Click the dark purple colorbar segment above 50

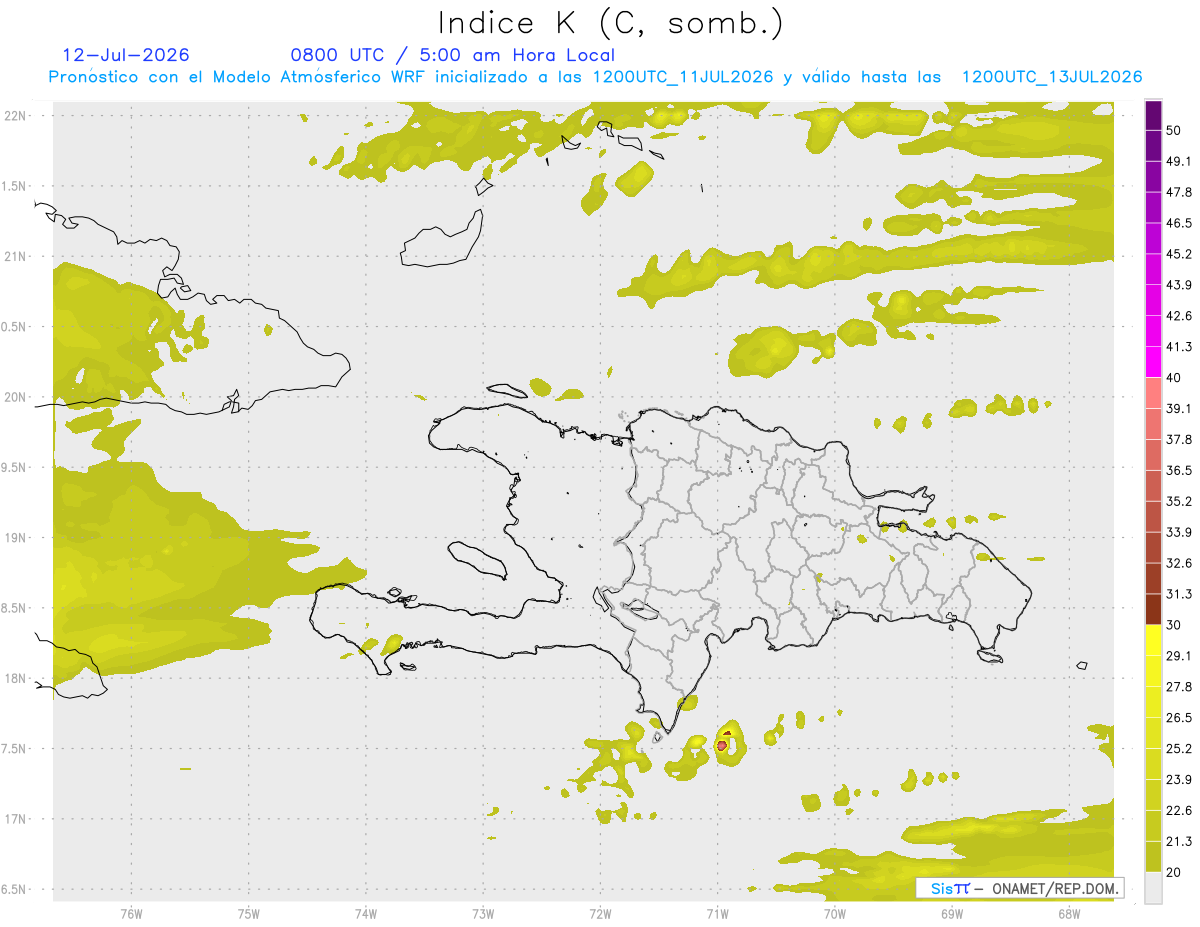click(1153, 115)
